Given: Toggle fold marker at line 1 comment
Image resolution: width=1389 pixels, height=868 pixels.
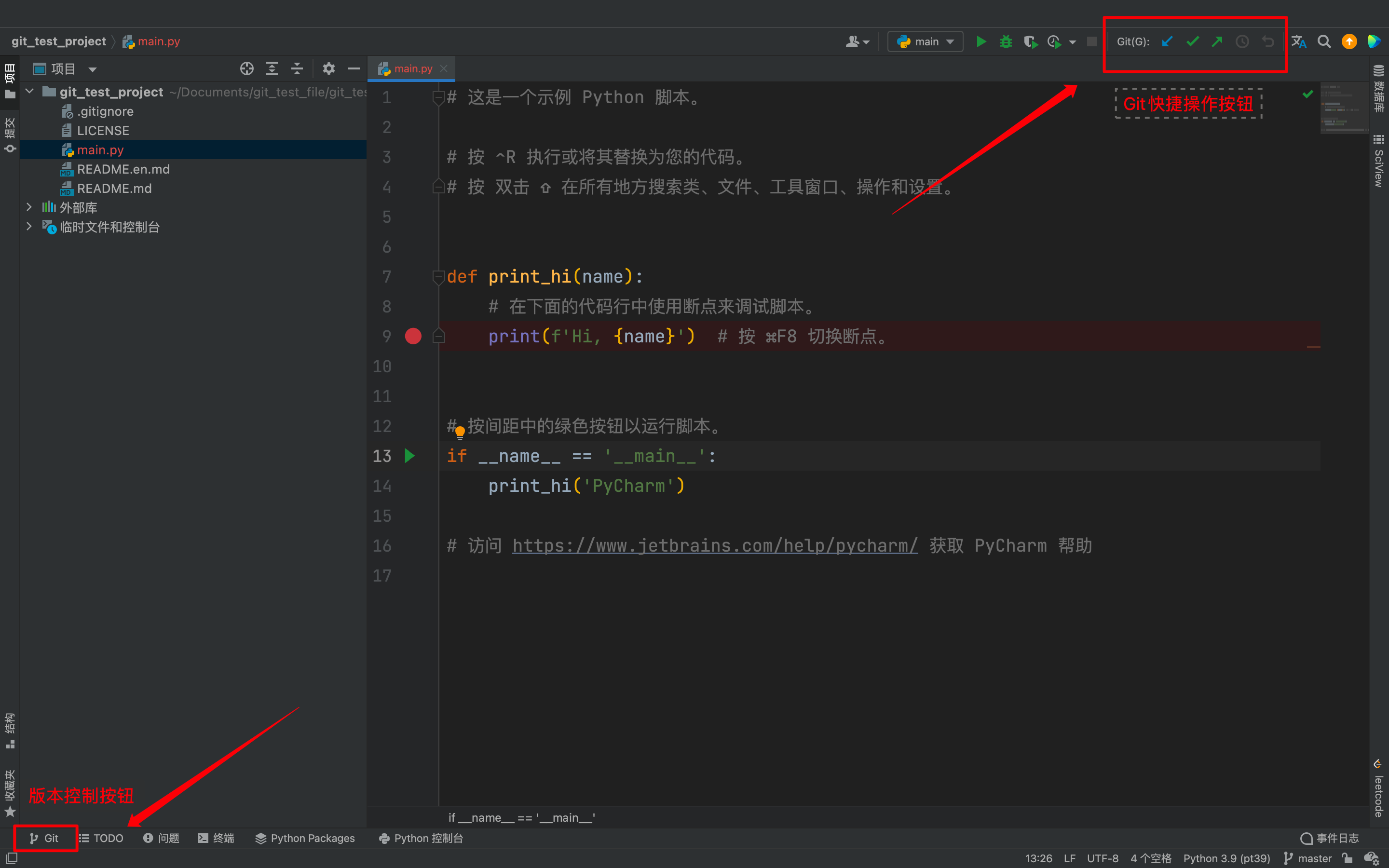Looking at the screenshot, I should point(438,98).
